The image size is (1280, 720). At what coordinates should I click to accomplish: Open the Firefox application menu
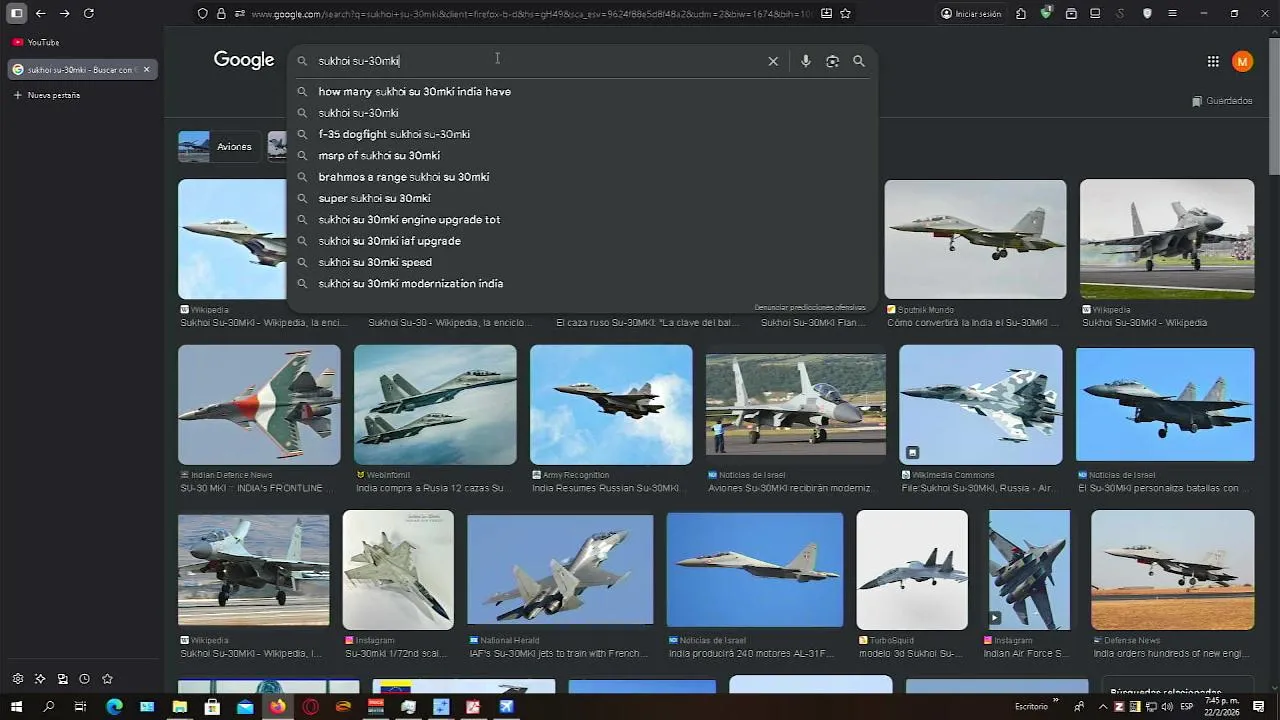pyautogui.click(x=1172, y=14)
